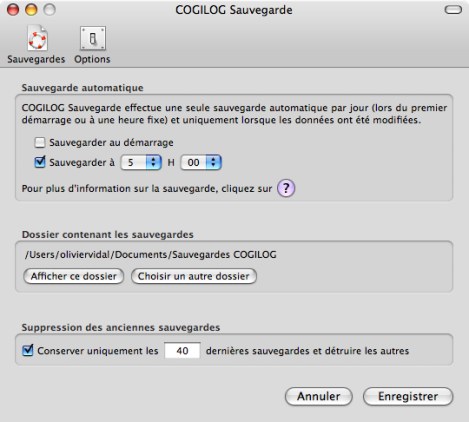Click the COGILOG Sauvegarde window title
This screenshot has width=469, height=422.
[234, 10]
